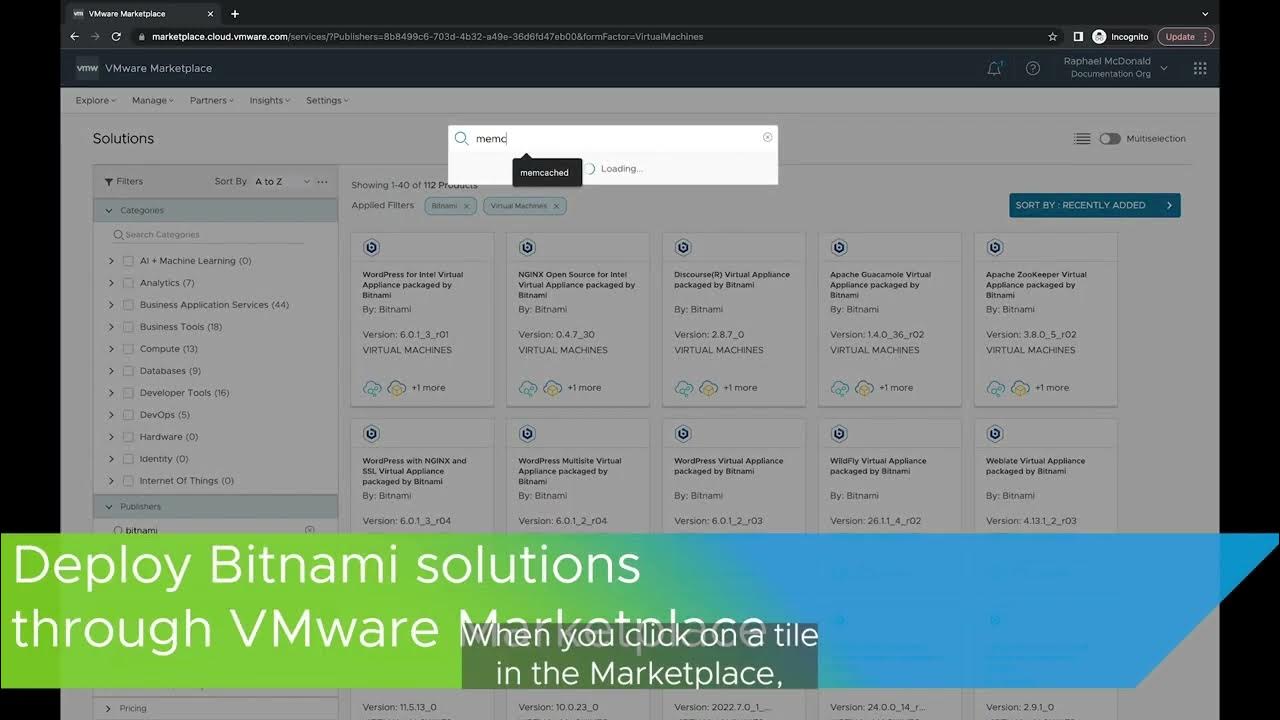Clear the search field text
Screen dimensions: 1280x720
point(768,137)
